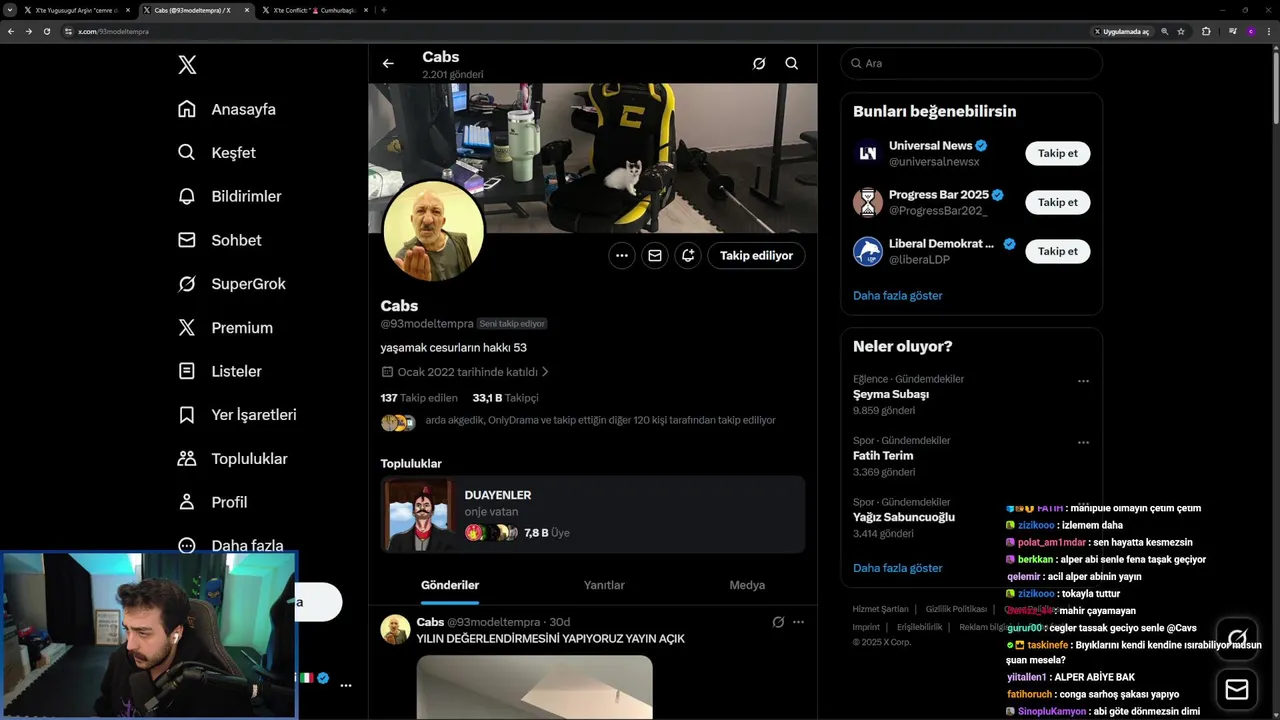
Task: Open the three dots menu on the Cabs post
Action: [x=798, y=622]
